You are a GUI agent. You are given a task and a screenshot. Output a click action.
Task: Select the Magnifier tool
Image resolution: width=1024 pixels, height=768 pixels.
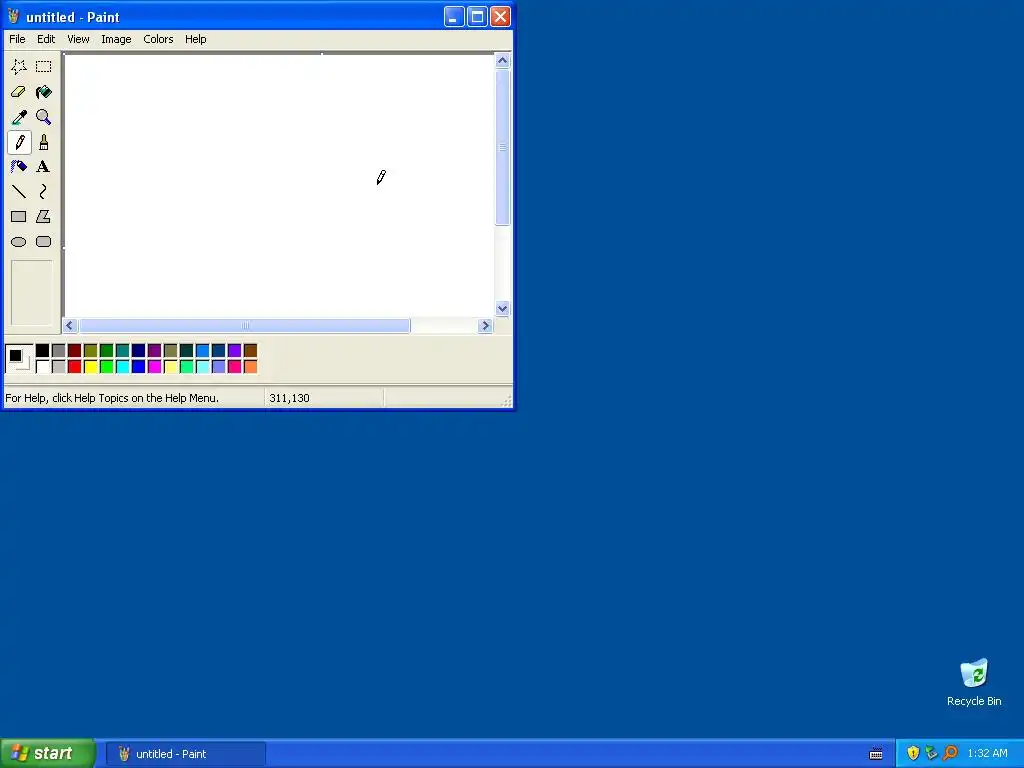[x=44, y=117]
